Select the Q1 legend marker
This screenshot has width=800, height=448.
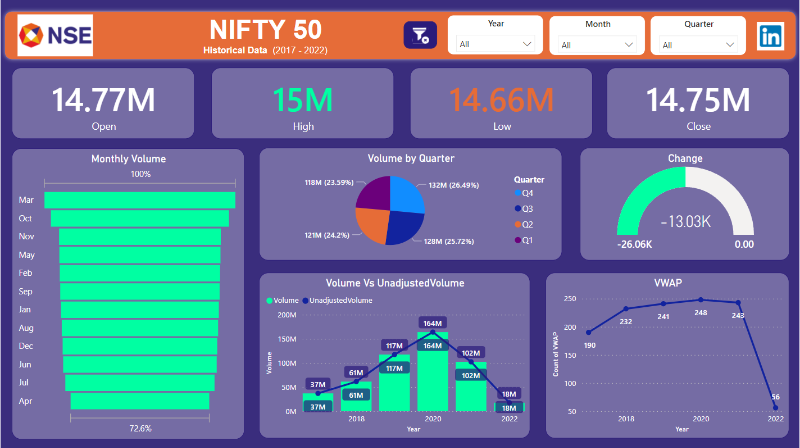pyautogui.click(x=516, y=240)
